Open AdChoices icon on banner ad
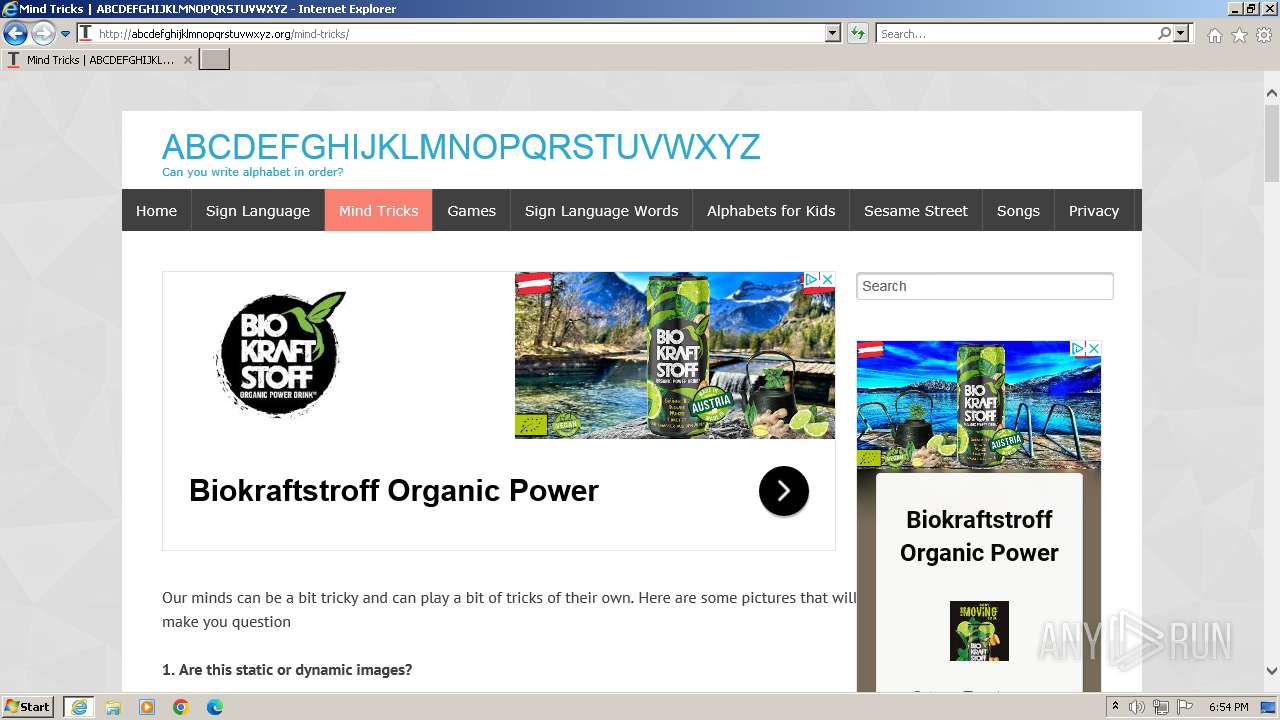This screenshot has width=1280, height=720. (812, 279)
